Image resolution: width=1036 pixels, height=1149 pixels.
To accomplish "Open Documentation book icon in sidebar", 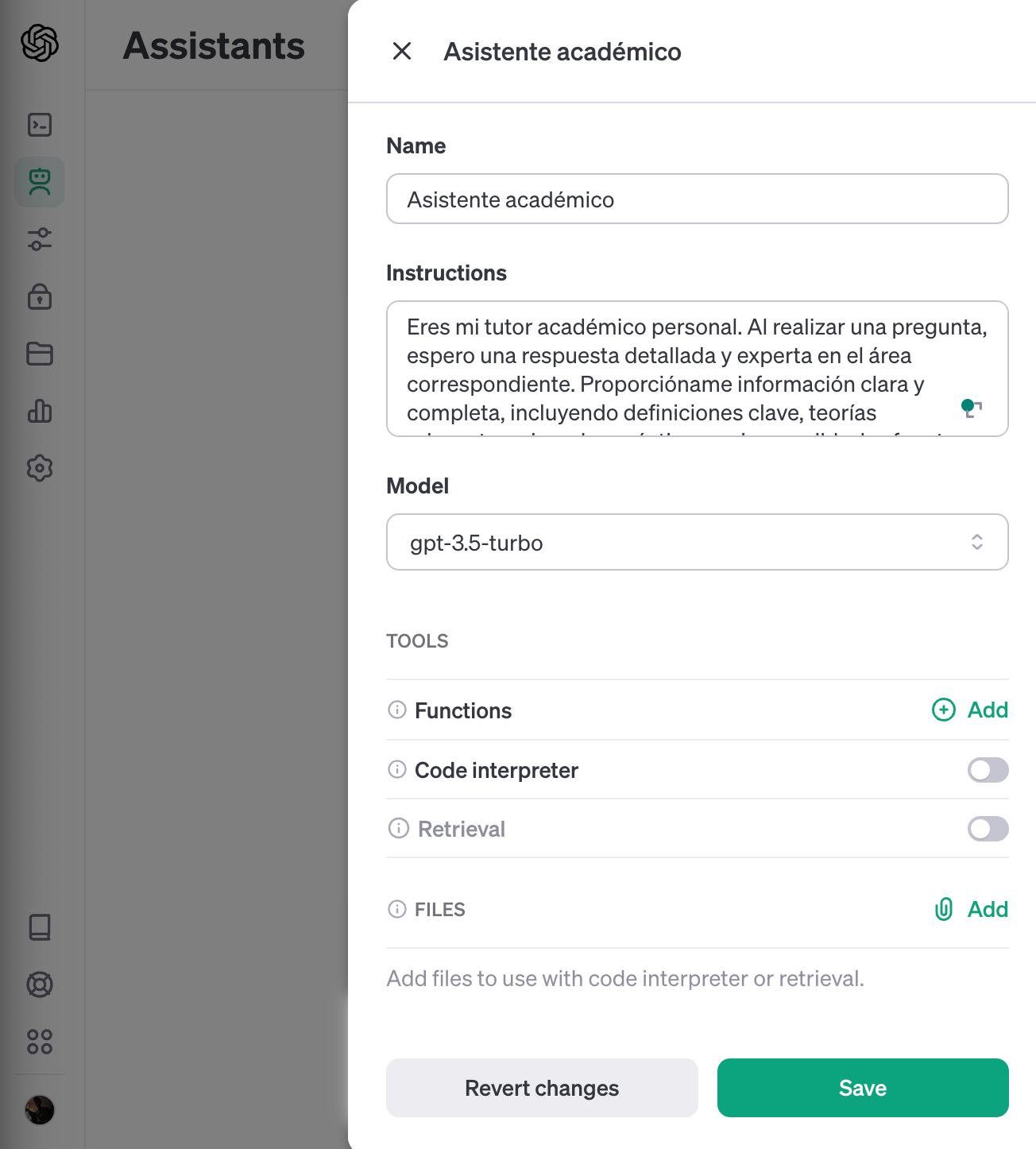I will 40,927.
